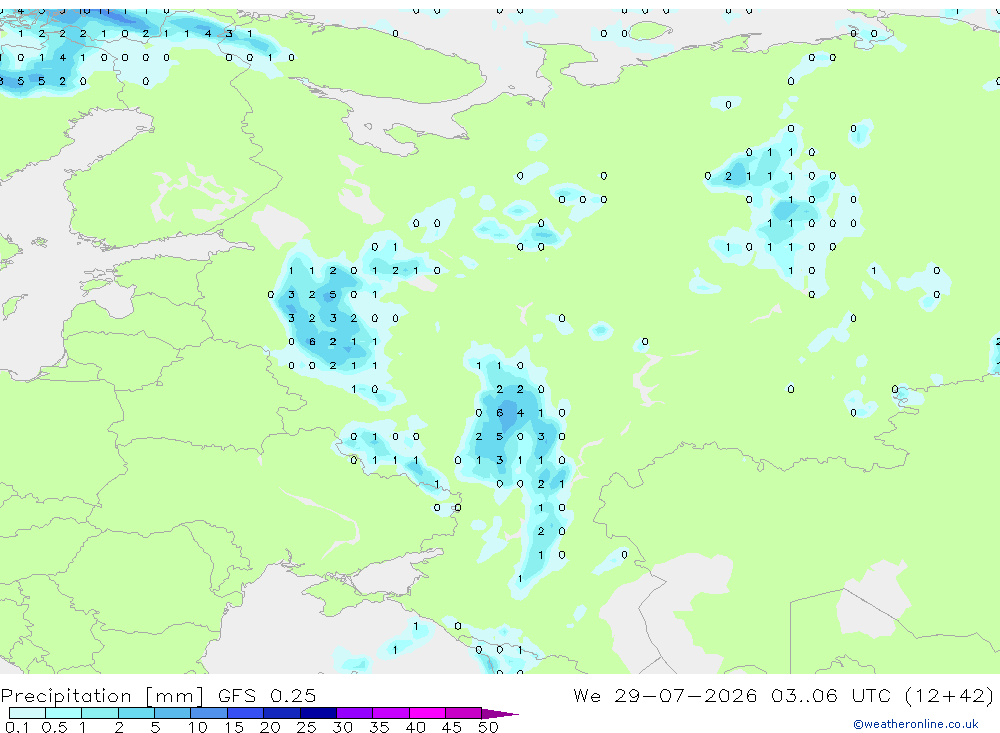Select the 5–10 mm legend color swatch
1000x733 pixels.
pos(172,713)
